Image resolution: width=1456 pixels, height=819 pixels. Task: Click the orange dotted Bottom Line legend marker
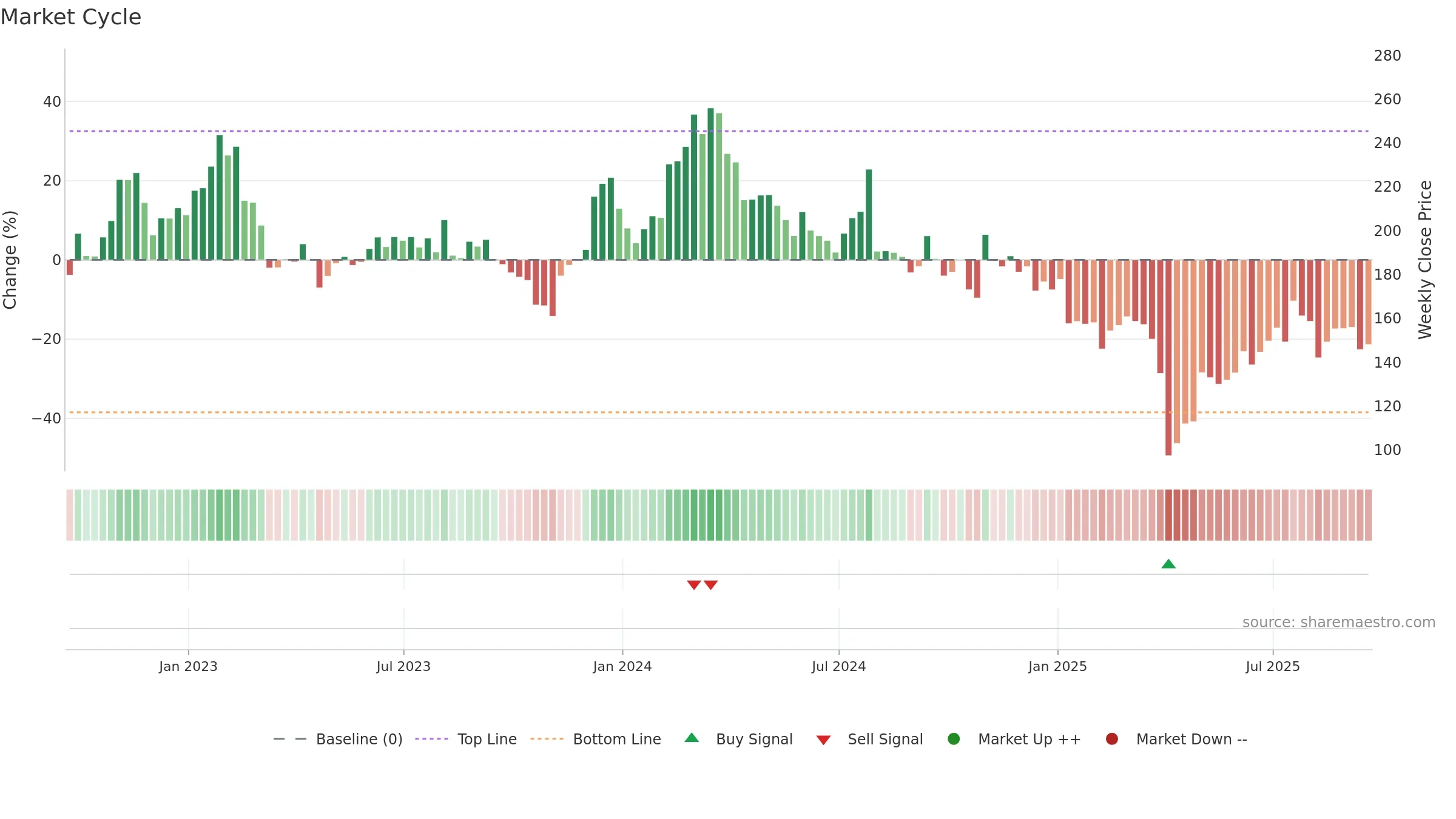tap(547, 739)
